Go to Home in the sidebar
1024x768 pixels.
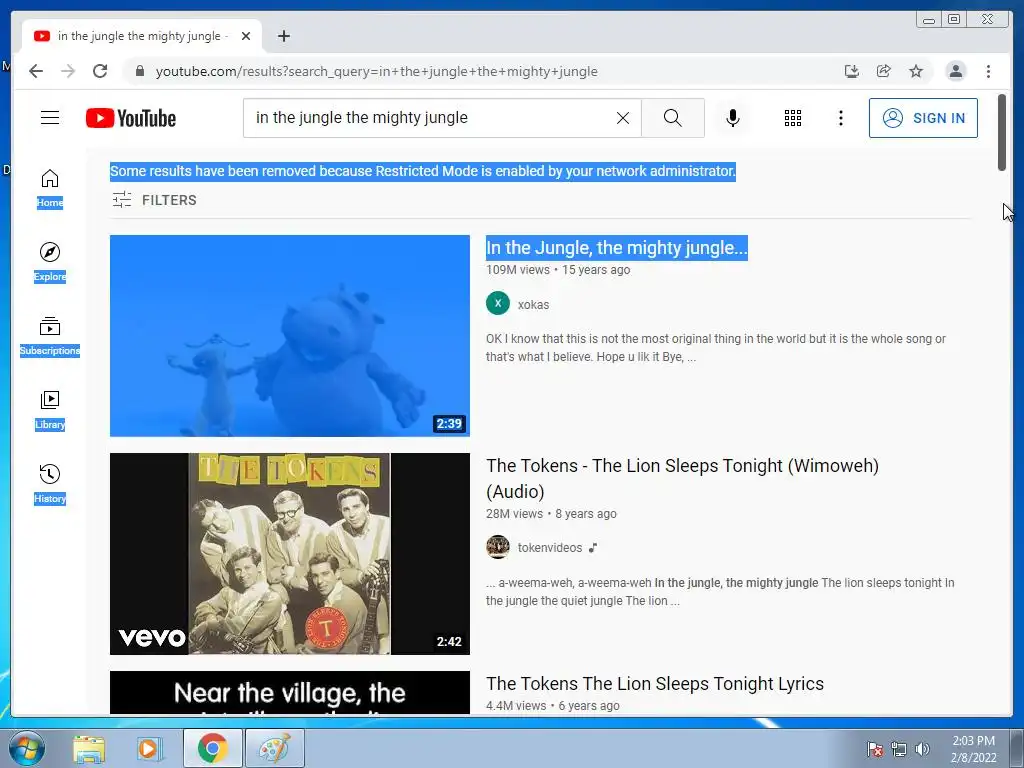pyautogui.click(x=50, y=189)
